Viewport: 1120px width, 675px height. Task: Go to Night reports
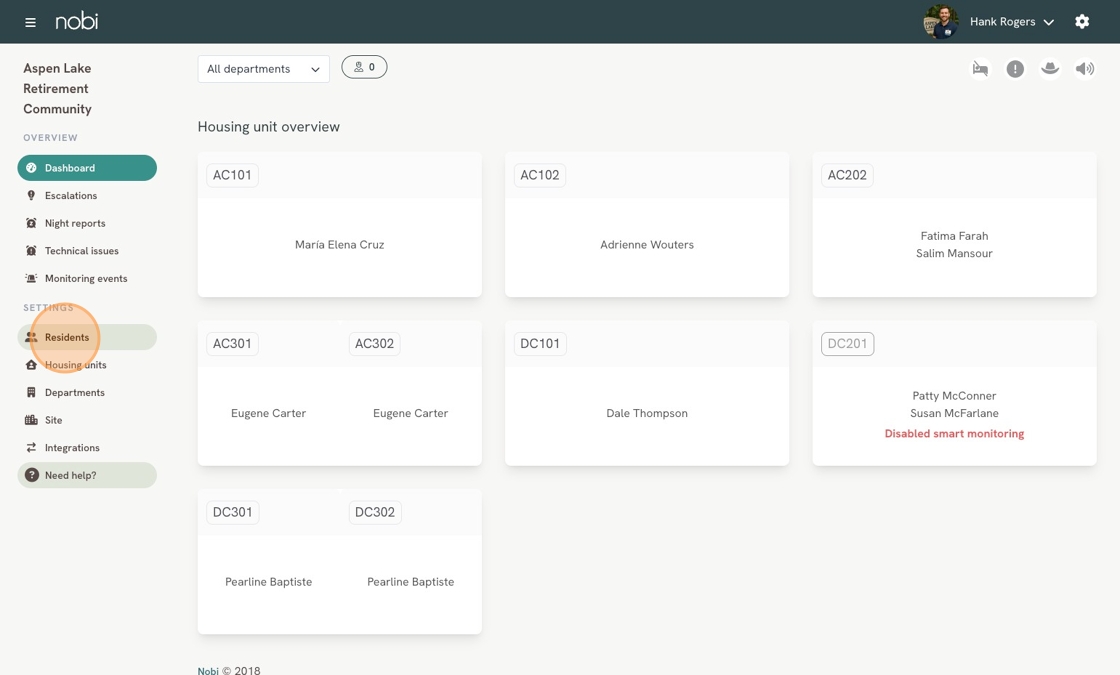tap(75, 223)
